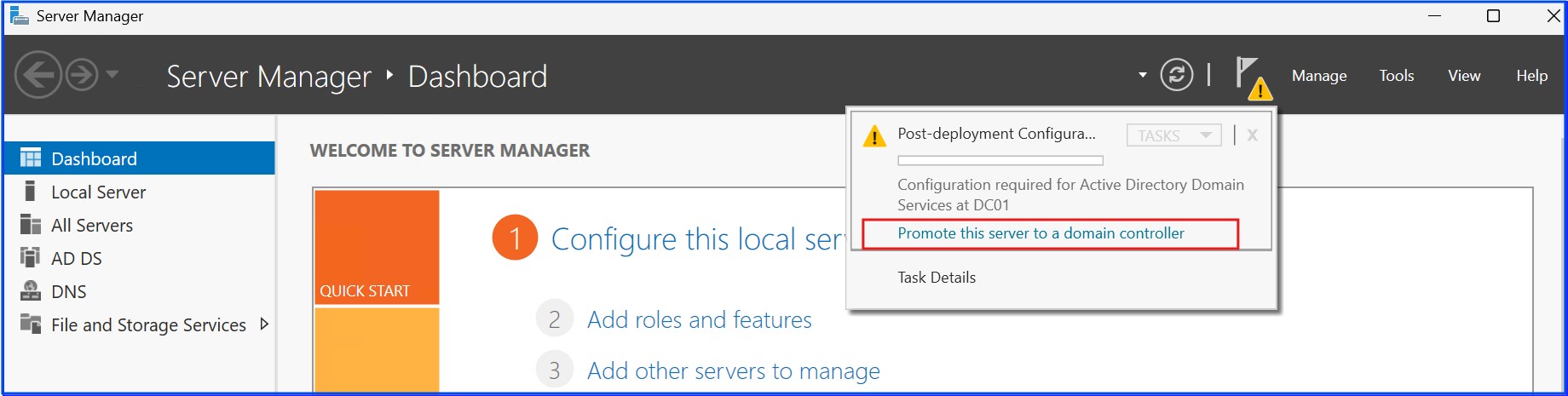This screenshot has height=396, width=1568.
Task: Open navigation history dropdown arrow
Action: tap(112, 74)
